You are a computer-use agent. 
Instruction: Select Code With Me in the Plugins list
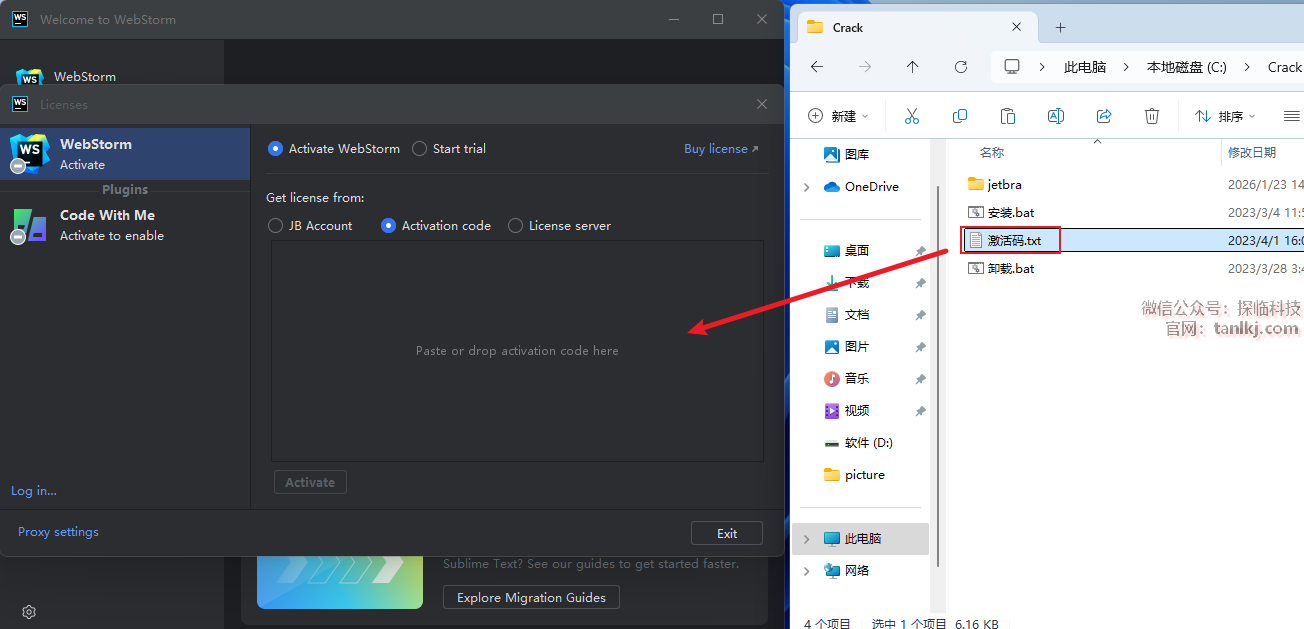point(107,225)
